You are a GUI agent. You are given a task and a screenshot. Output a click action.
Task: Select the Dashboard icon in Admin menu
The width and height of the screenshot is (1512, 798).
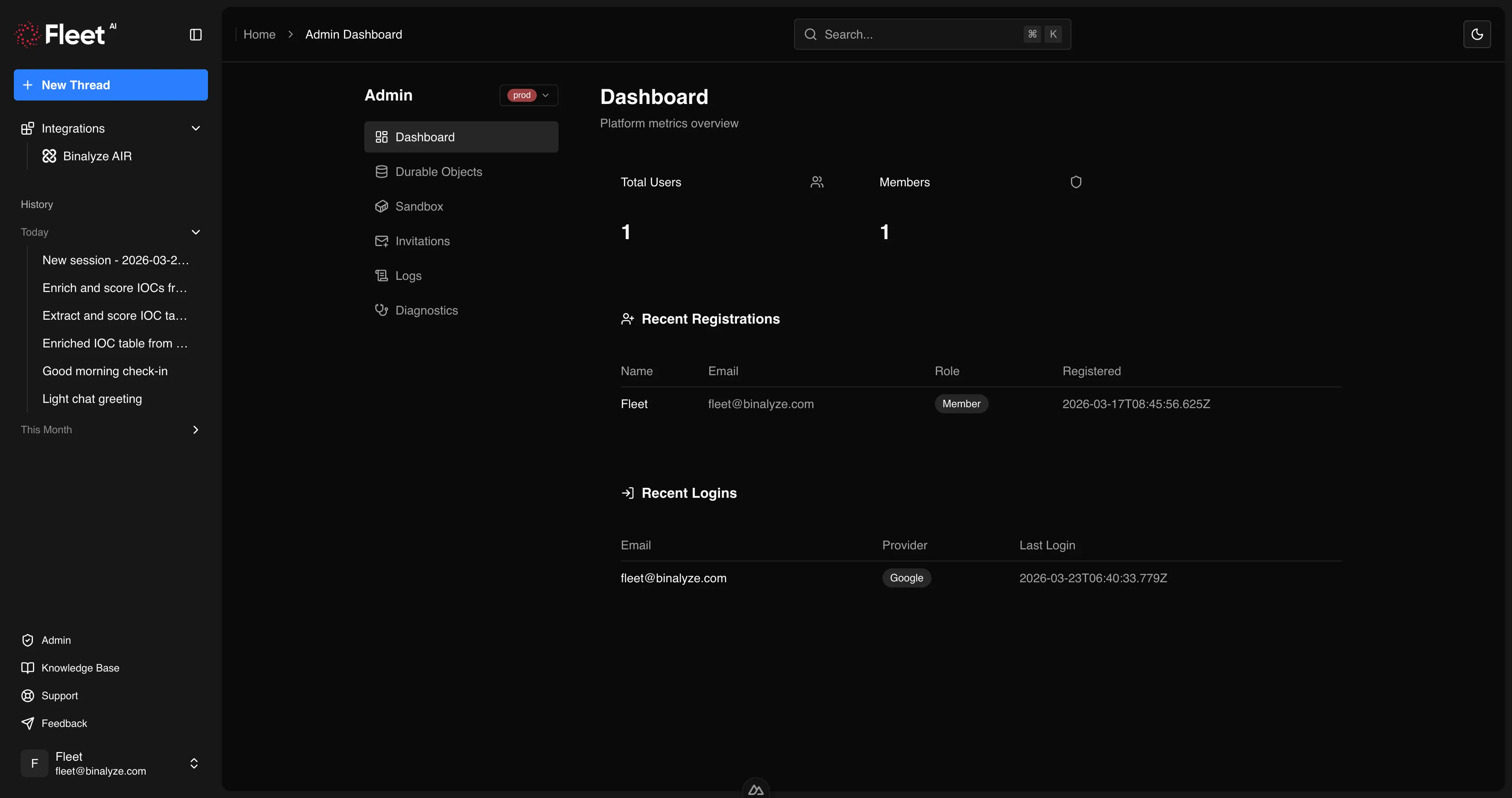[382, 137]
